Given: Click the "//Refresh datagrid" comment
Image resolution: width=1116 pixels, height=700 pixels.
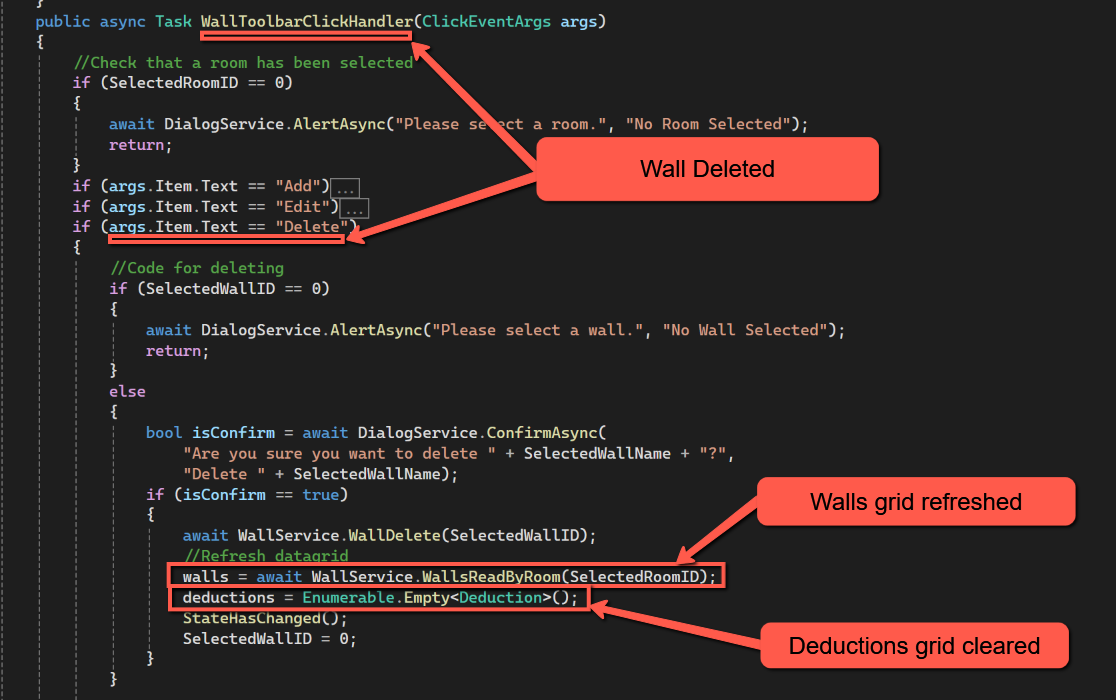Looking at the screenshot, I should (265, 556).
